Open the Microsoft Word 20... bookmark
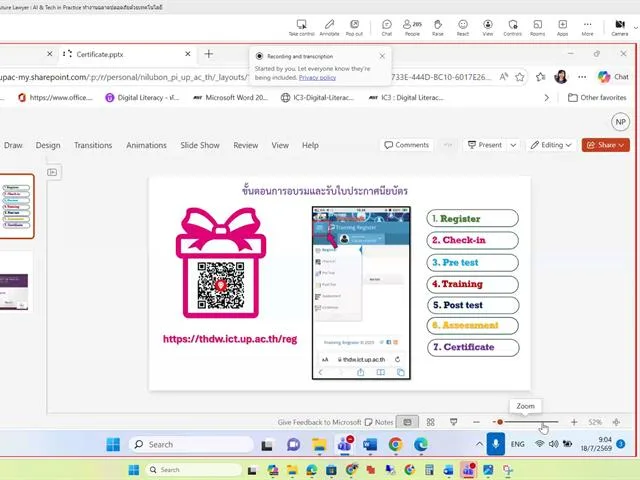 coord(231,98)
